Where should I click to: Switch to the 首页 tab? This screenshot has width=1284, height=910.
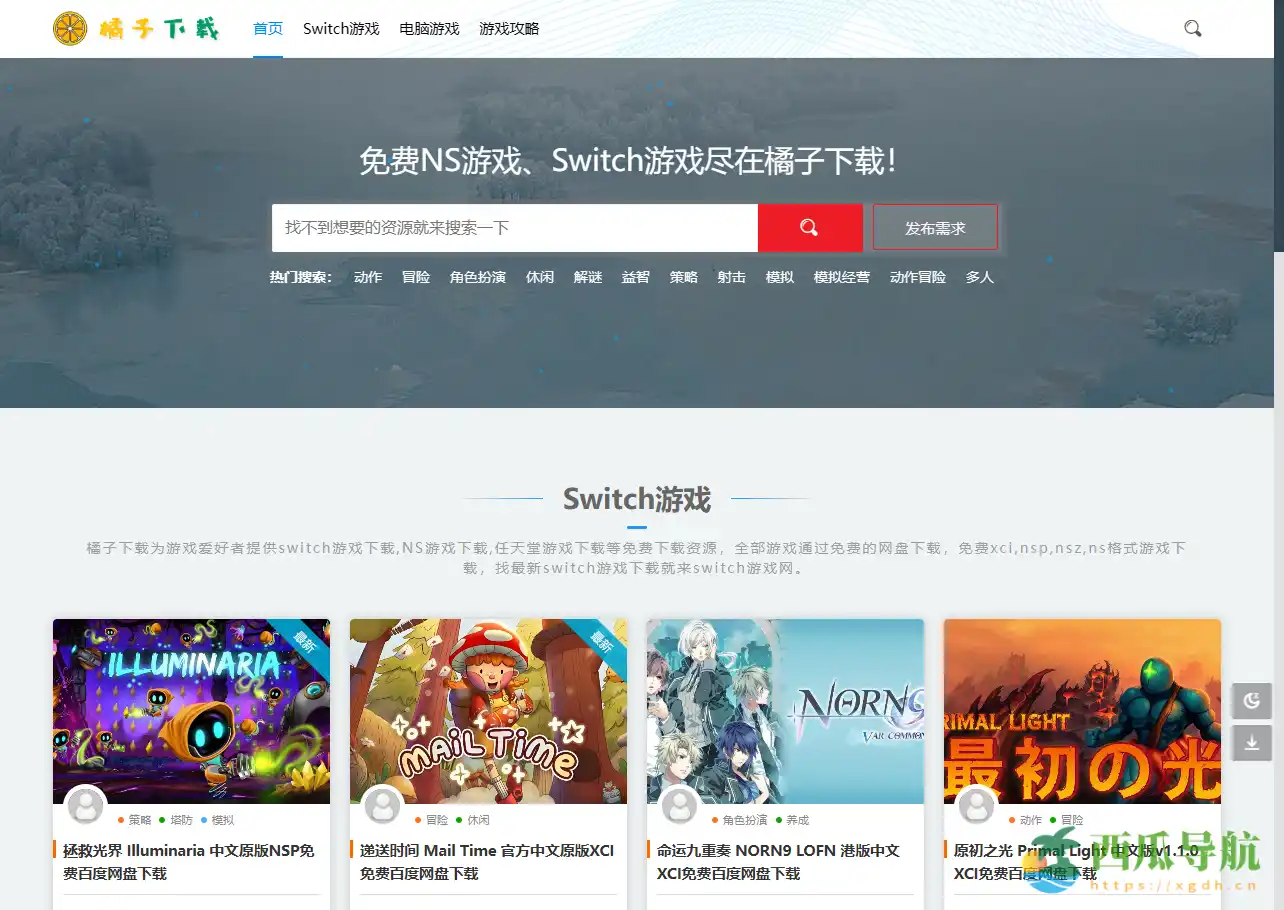pos(267,29)
